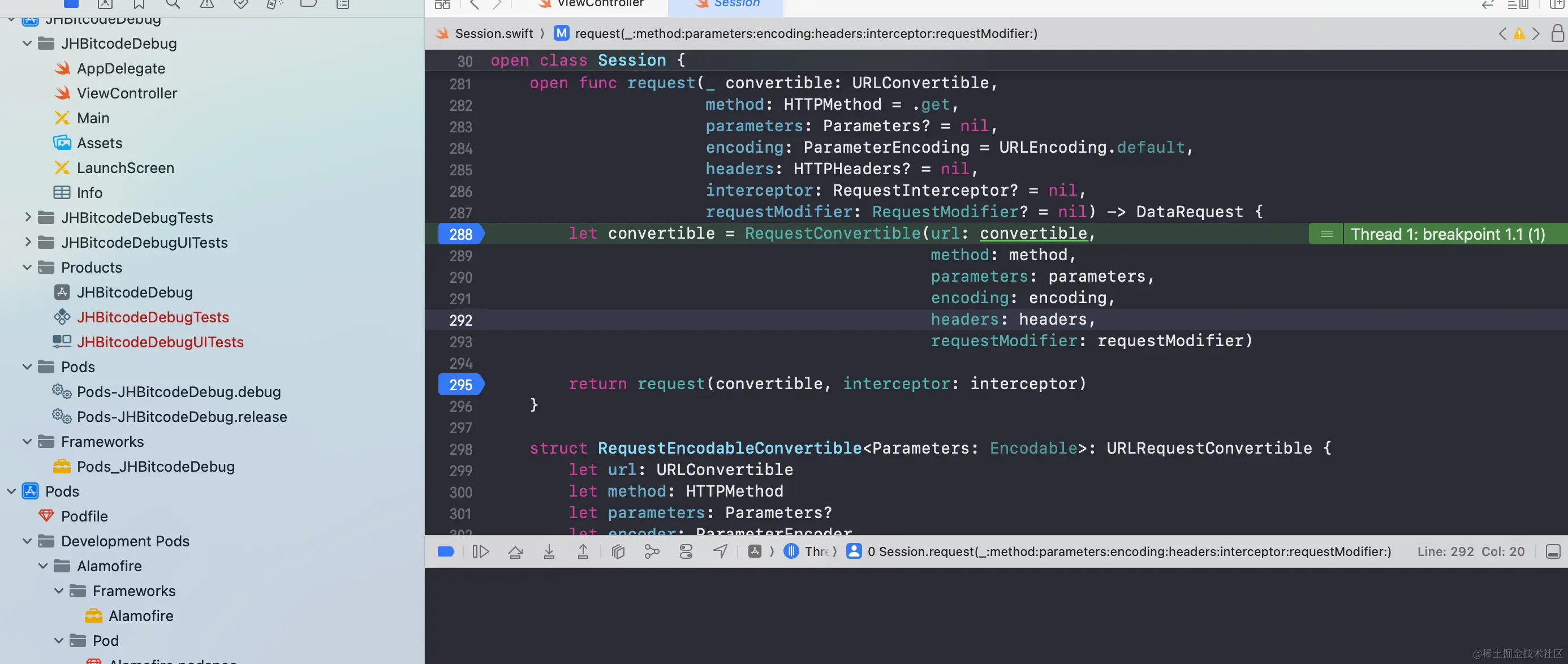Click the Thread 1 breakpoint 1.1 annotation
The image size is (1568, 664).
(1448, 234)
